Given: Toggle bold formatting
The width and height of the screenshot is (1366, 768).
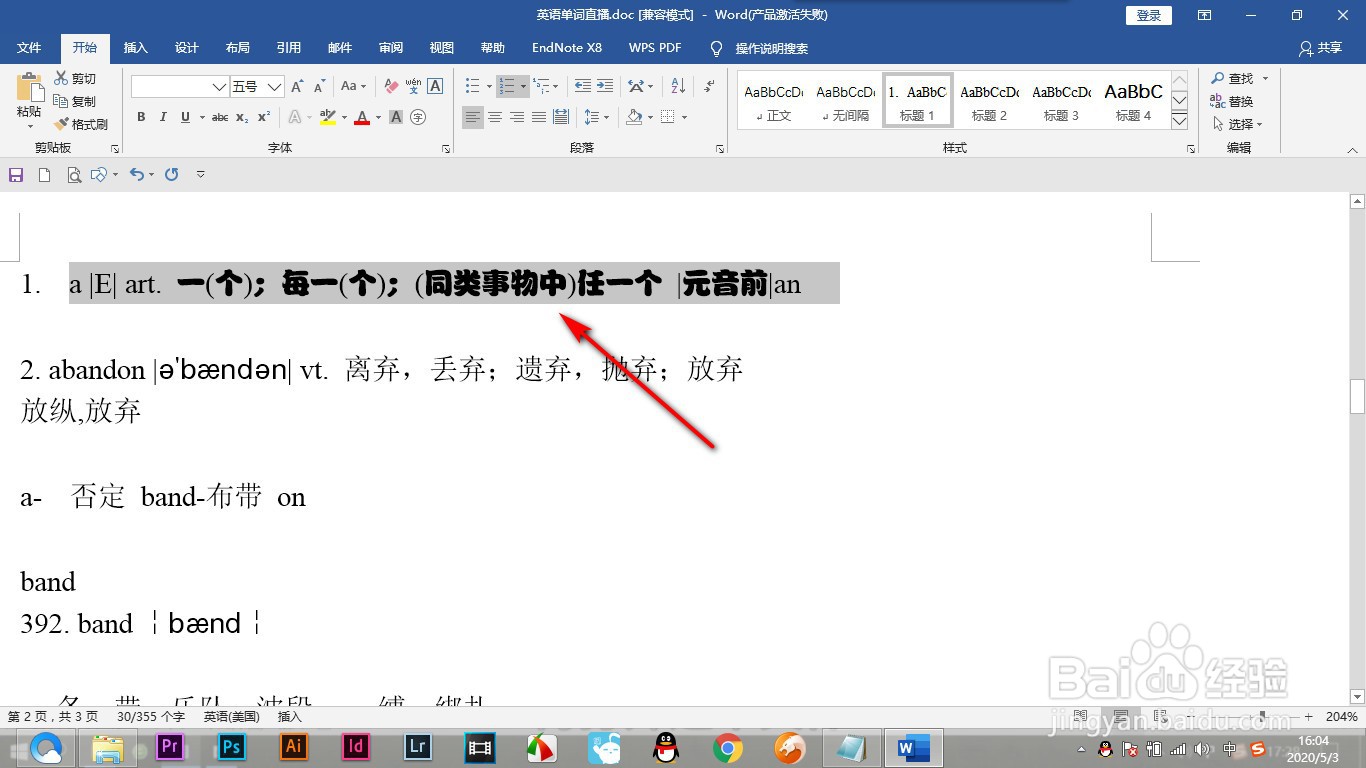Looking at the screenshot, I should [140, 117].
